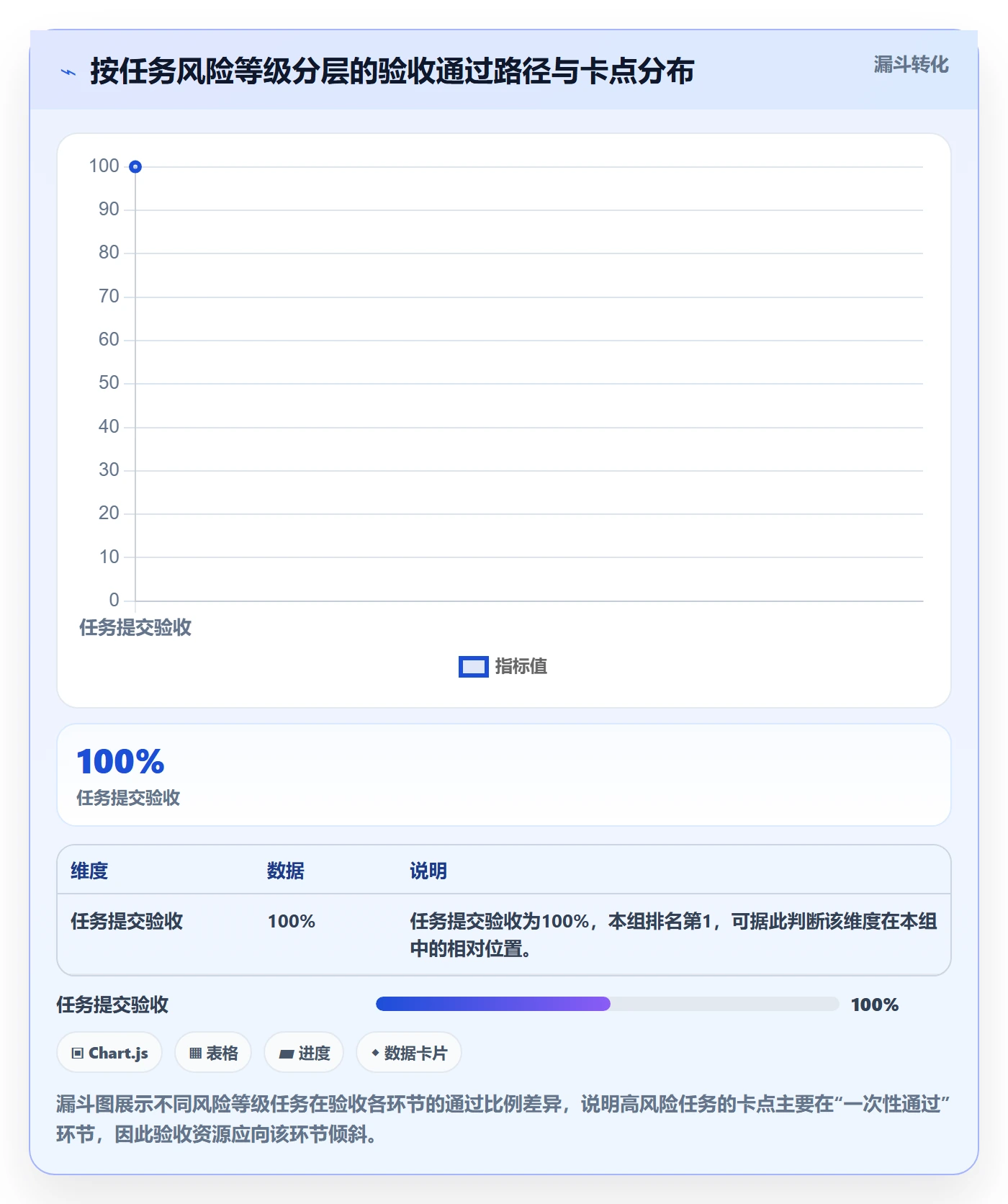Image resolution: width=1008 pixels, height=1204 pixels.
Task: Click the 100% cell in the table
Action: click(x=292, y=922)
